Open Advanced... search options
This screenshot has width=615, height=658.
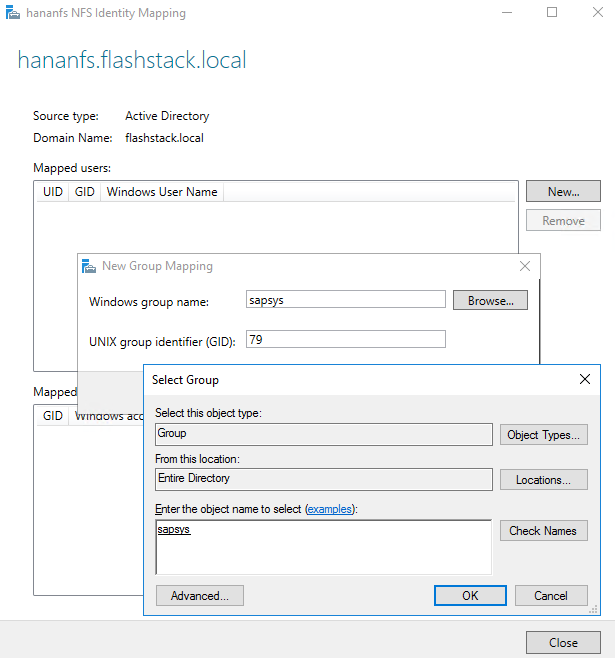pos(200,596)
